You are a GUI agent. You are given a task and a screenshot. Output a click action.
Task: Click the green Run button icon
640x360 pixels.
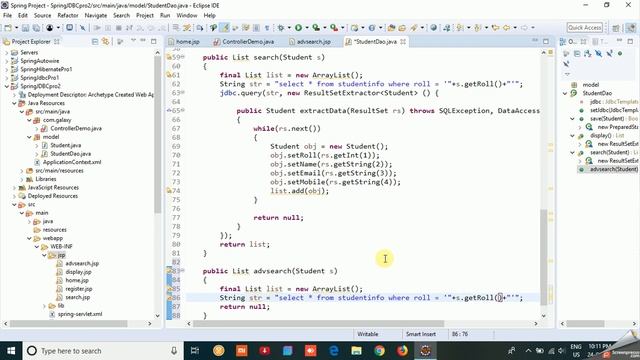coord(298,28)
